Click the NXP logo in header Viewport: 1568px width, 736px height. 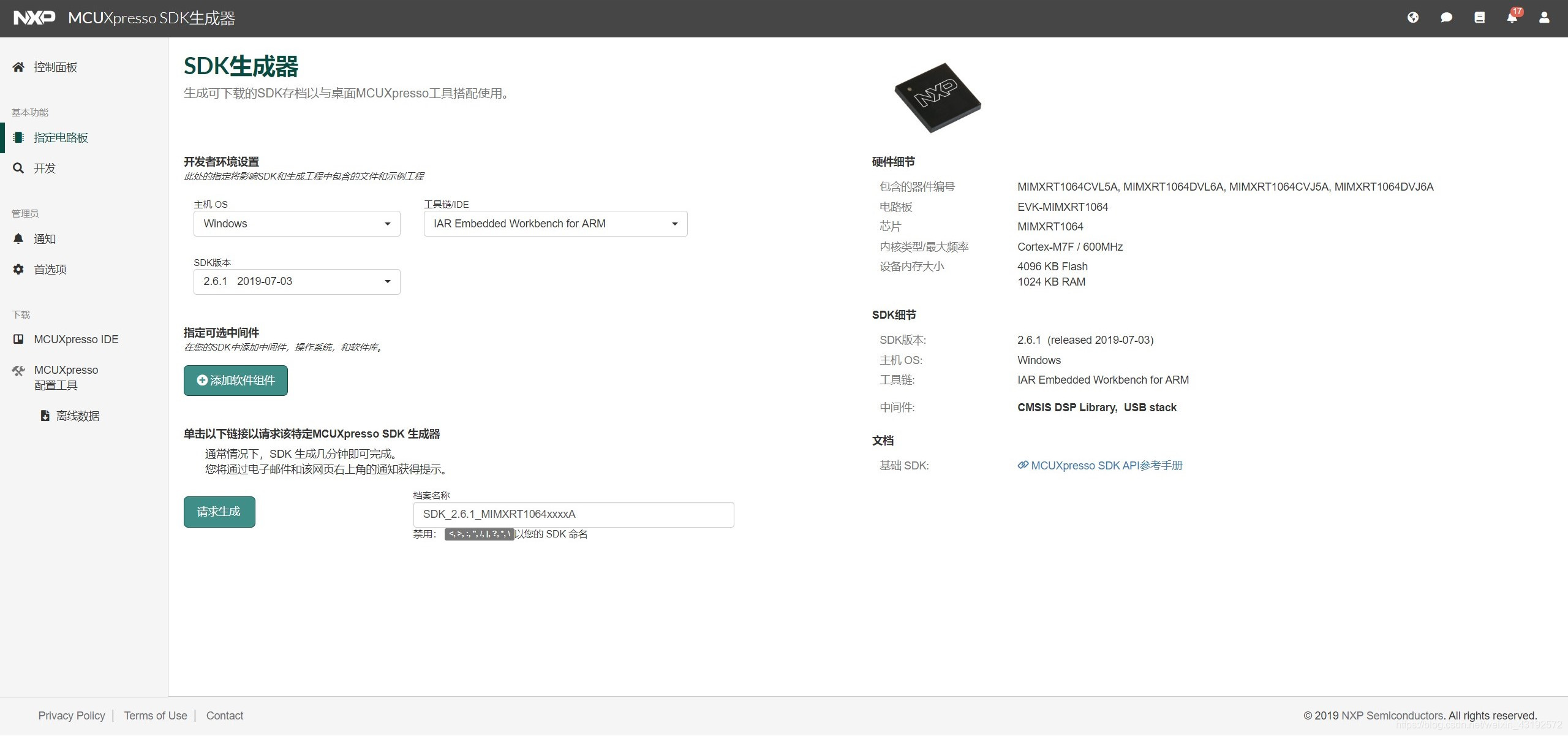(x=34, y=18)
